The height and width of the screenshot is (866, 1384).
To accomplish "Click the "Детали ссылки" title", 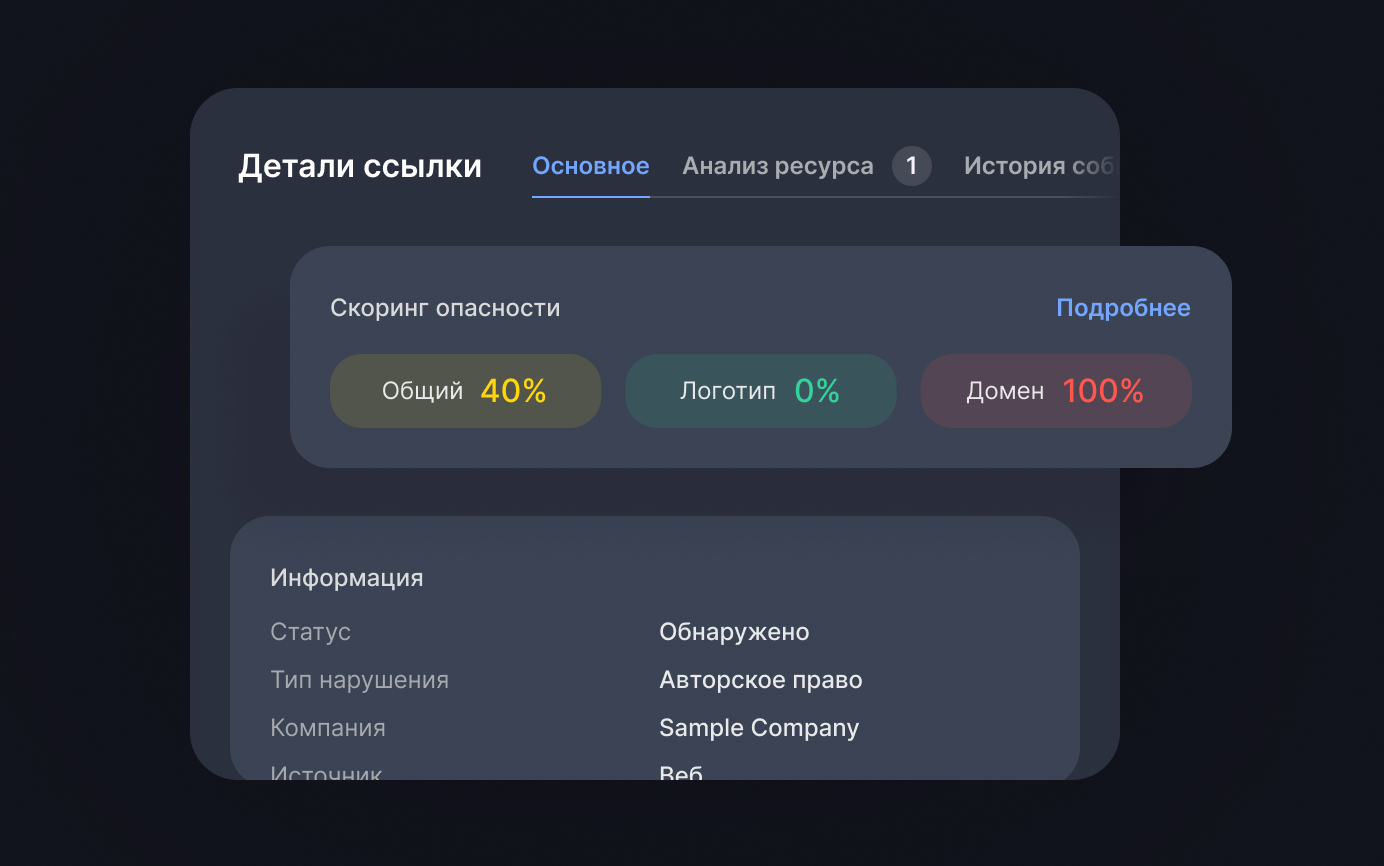I will pos(360,167).
